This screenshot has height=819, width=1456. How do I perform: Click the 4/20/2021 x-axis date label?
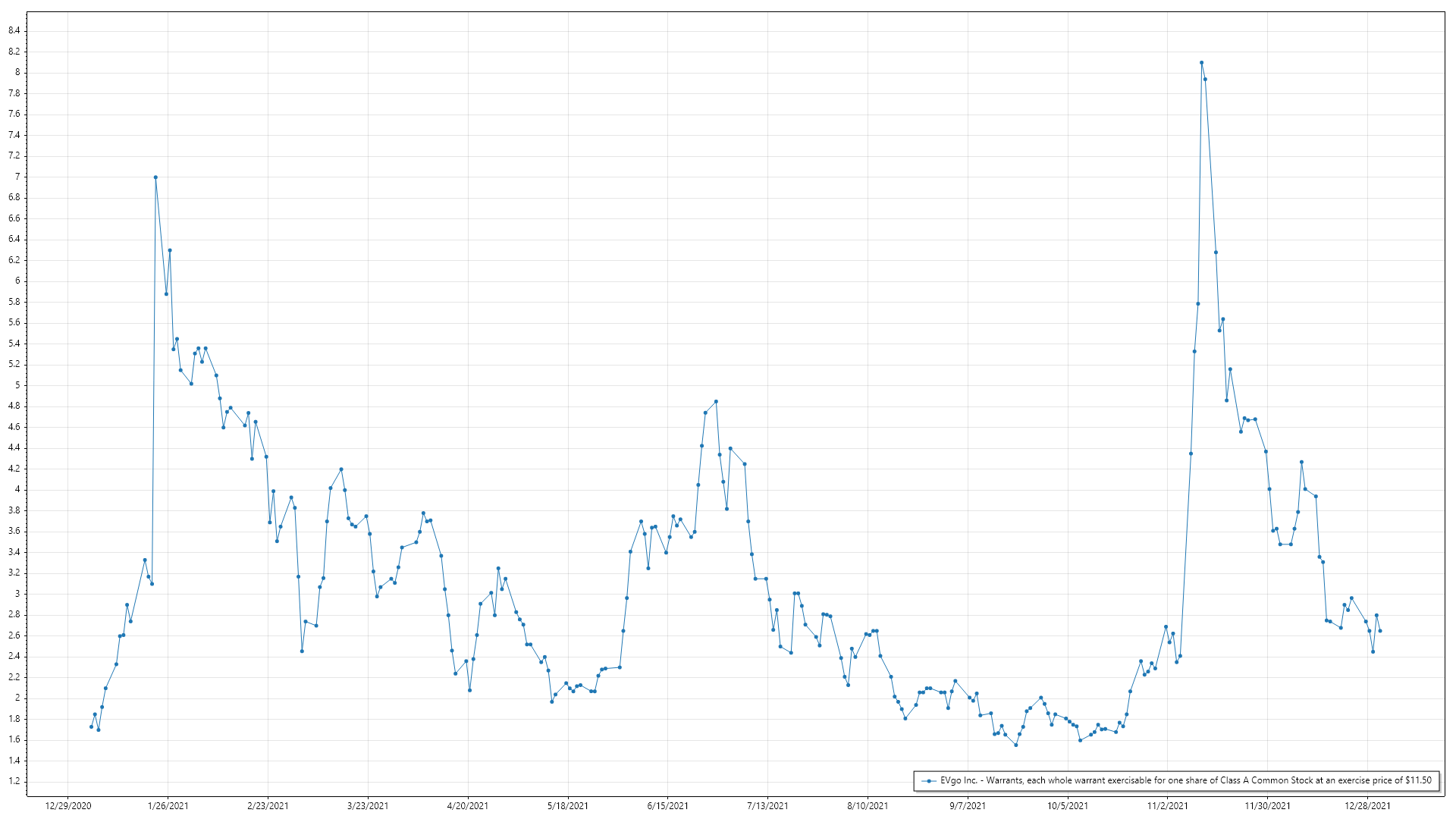point(468,805)
